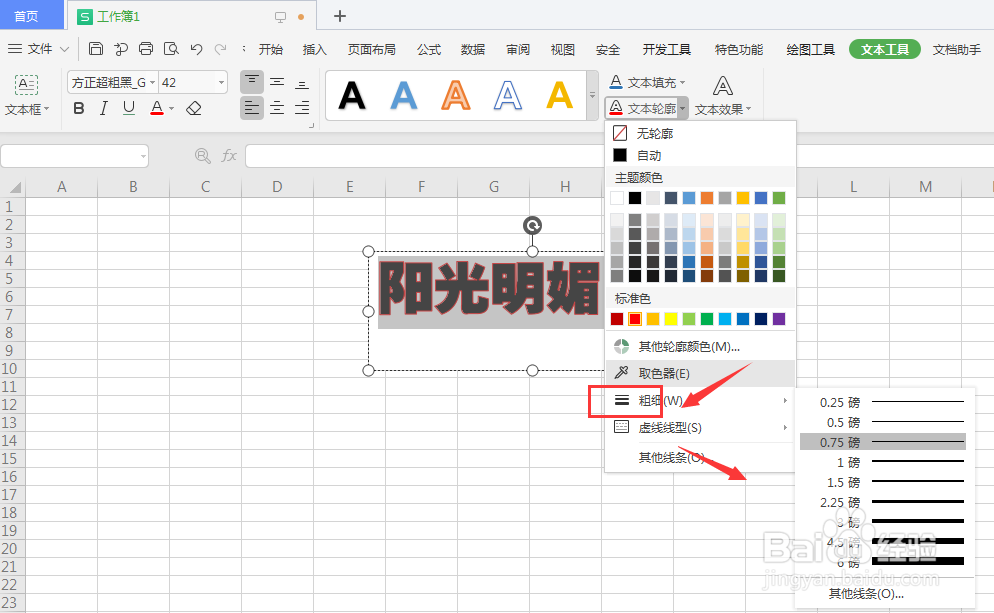Switch to the 插入 (Insert) tab
This screenshot has height=613, width=994.
tap(314, 49)
